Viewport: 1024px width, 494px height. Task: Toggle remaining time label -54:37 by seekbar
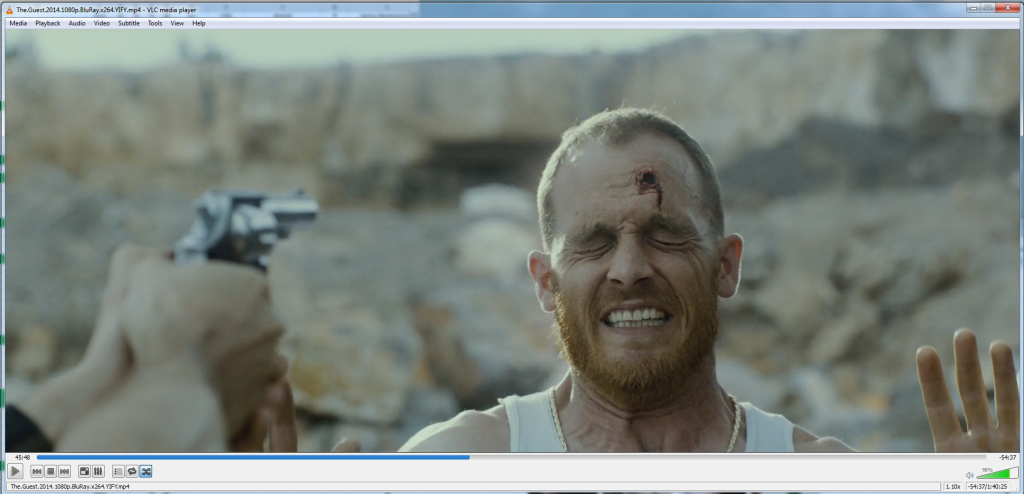[1008, 457]
